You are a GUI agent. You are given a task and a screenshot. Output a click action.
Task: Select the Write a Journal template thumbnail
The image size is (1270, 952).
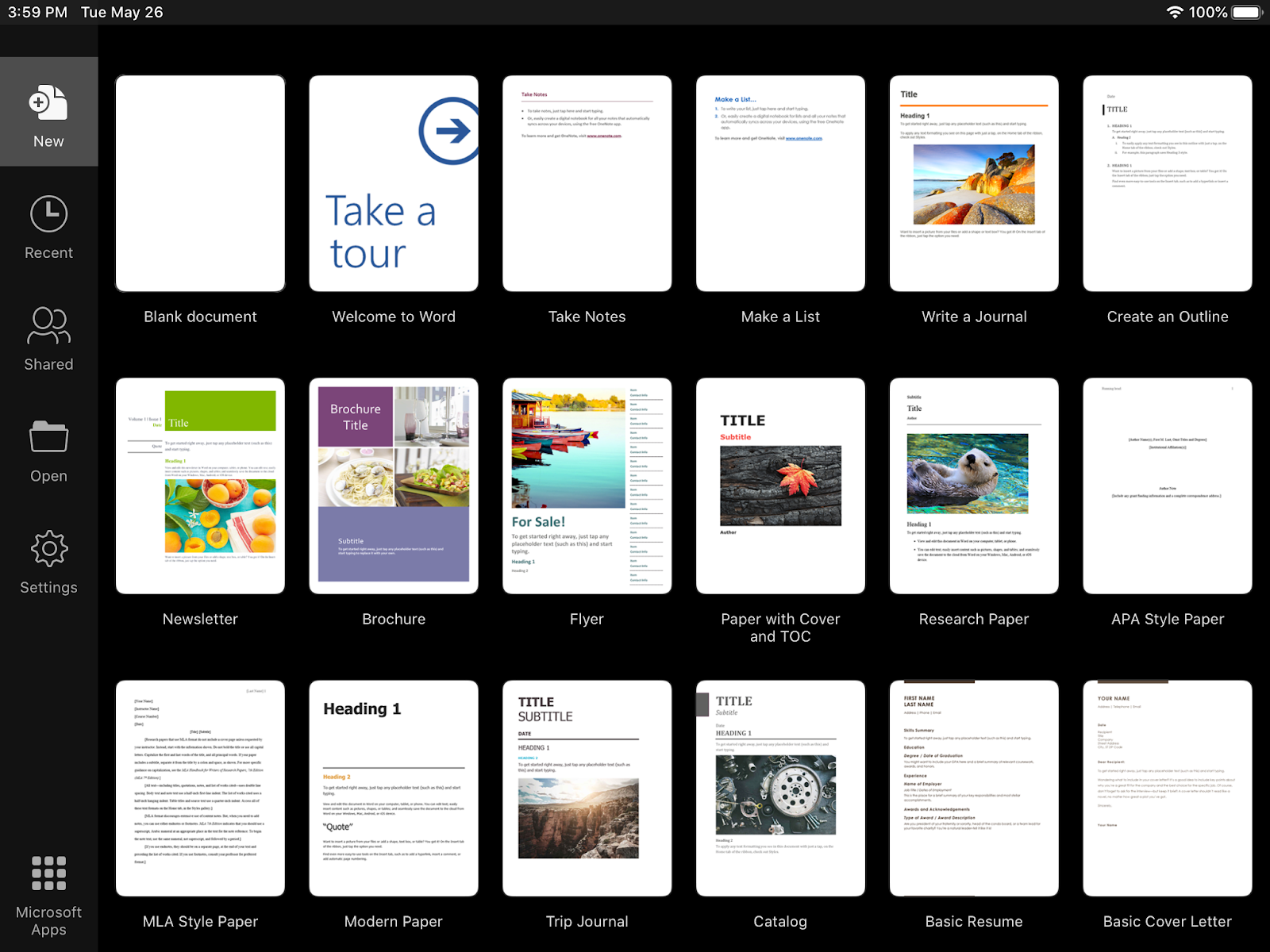point(974,183)
